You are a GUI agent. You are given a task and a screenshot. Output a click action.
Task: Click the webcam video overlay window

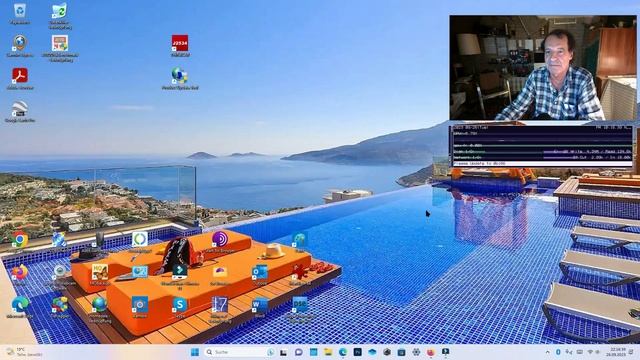coord(542,68)
